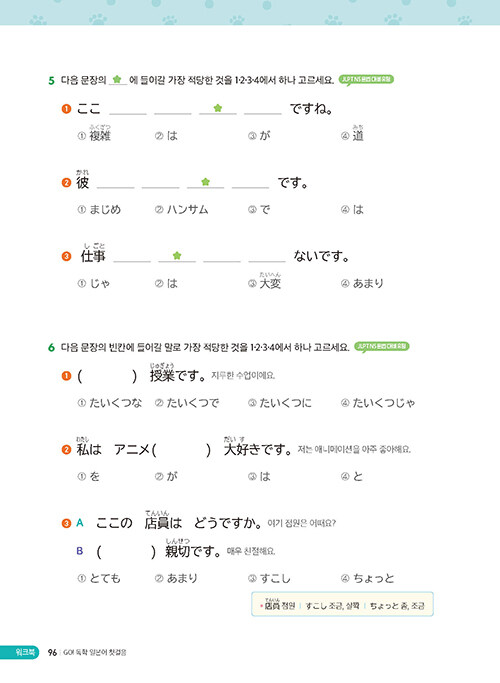Select answer ① とても
Viewport: 500px width, 683px height.
(99, 578)
